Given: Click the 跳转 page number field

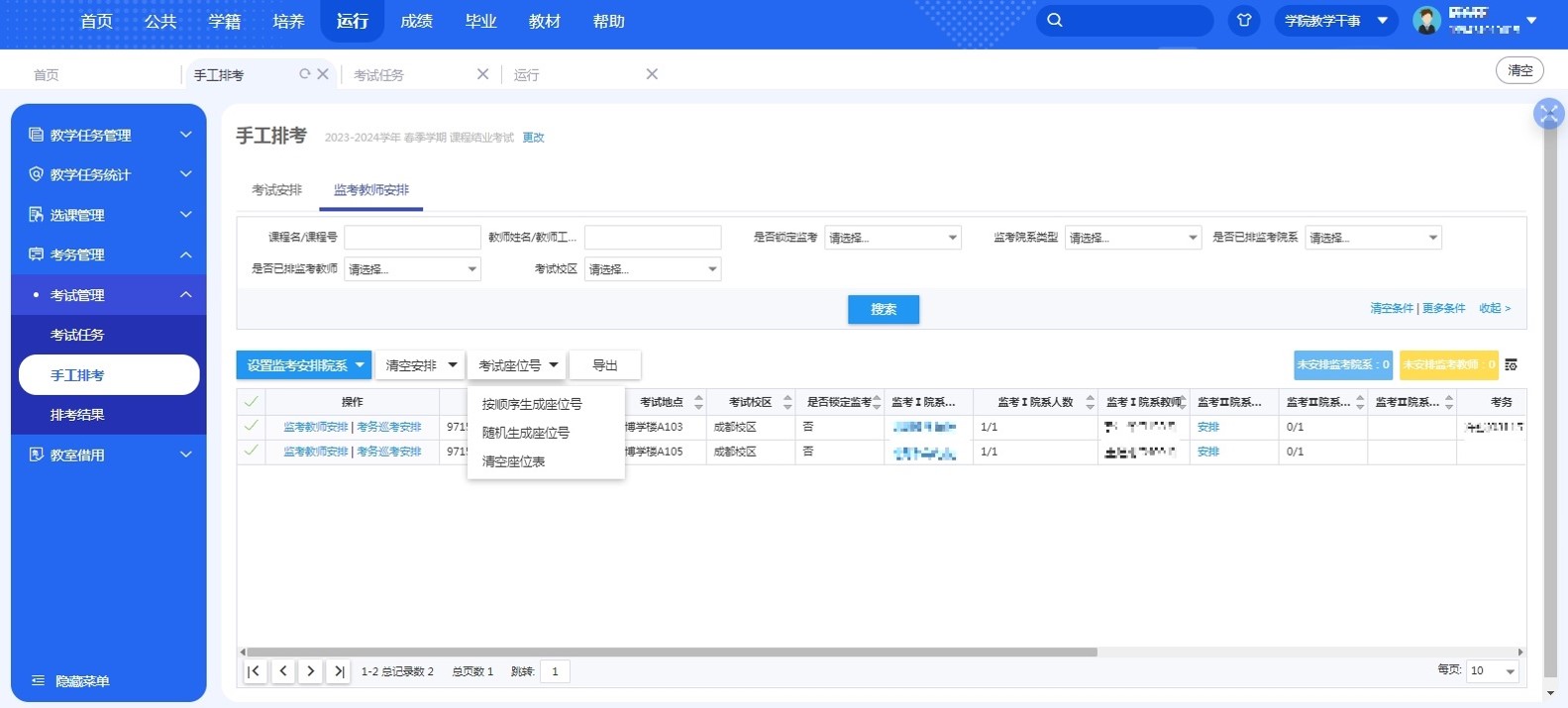Looking at the screenshot, I should [x=555, y=671].
